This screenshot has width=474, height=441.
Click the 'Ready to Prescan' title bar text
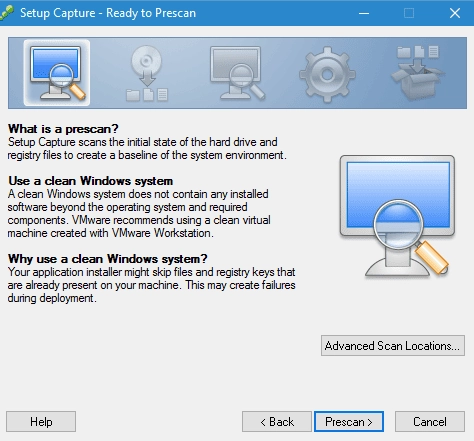tap(151, 13)
